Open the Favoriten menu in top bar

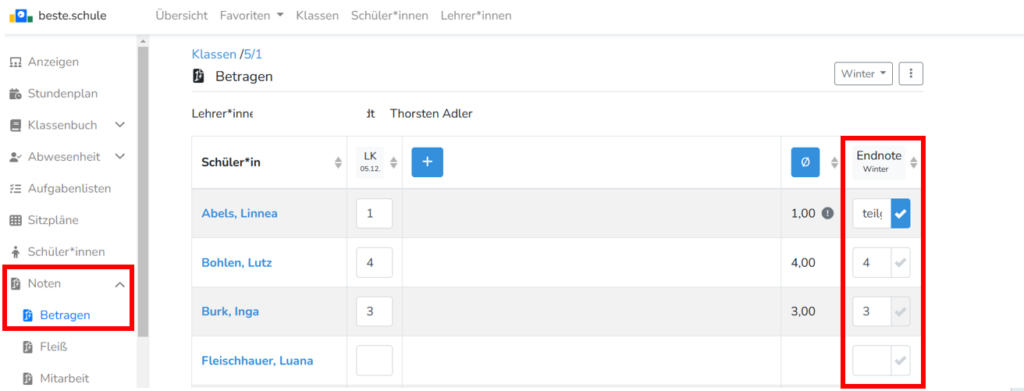(x=251, y=16)
